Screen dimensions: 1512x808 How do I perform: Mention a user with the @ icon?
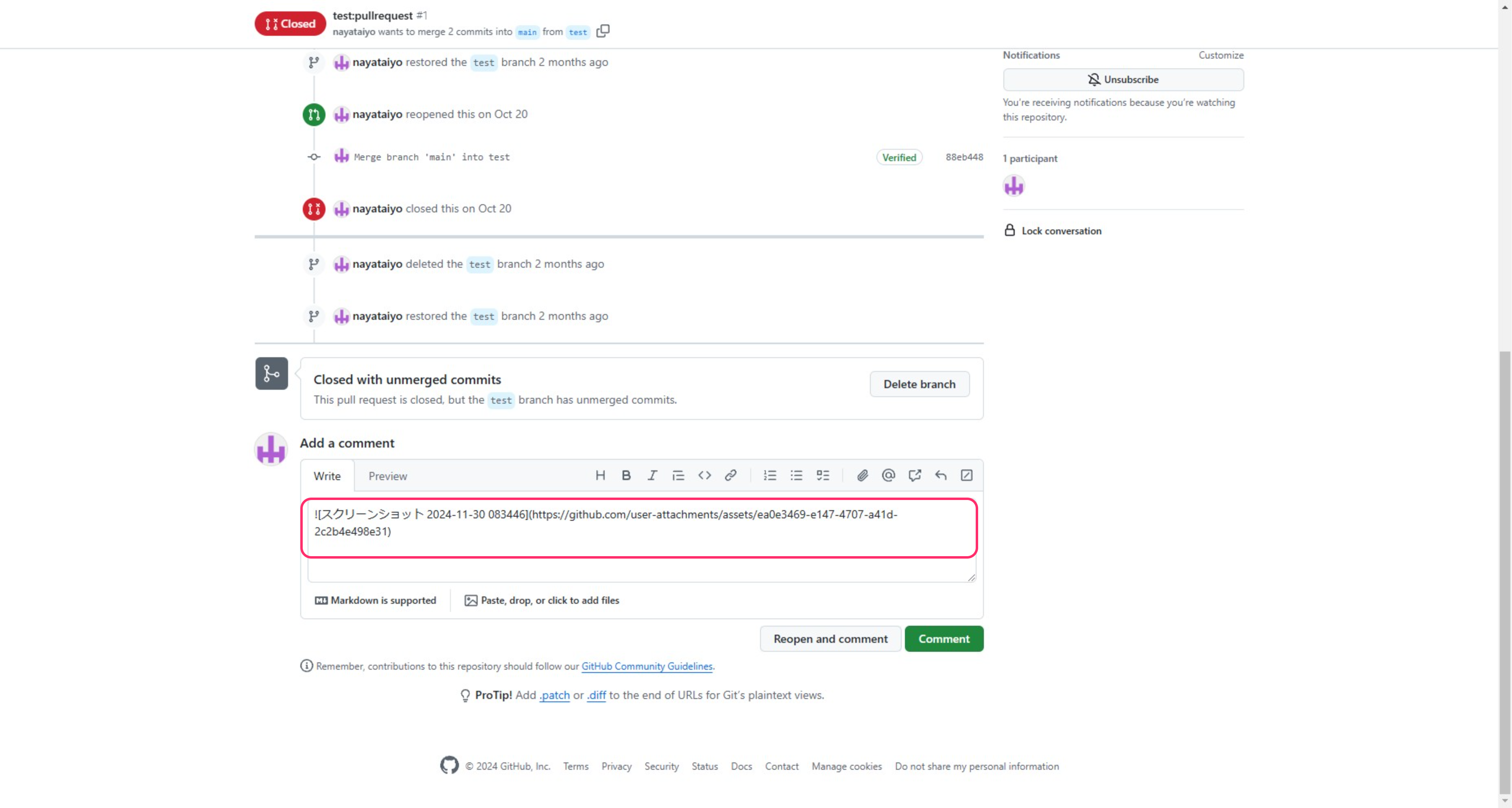pyautogui.click(x=888, y=475)
